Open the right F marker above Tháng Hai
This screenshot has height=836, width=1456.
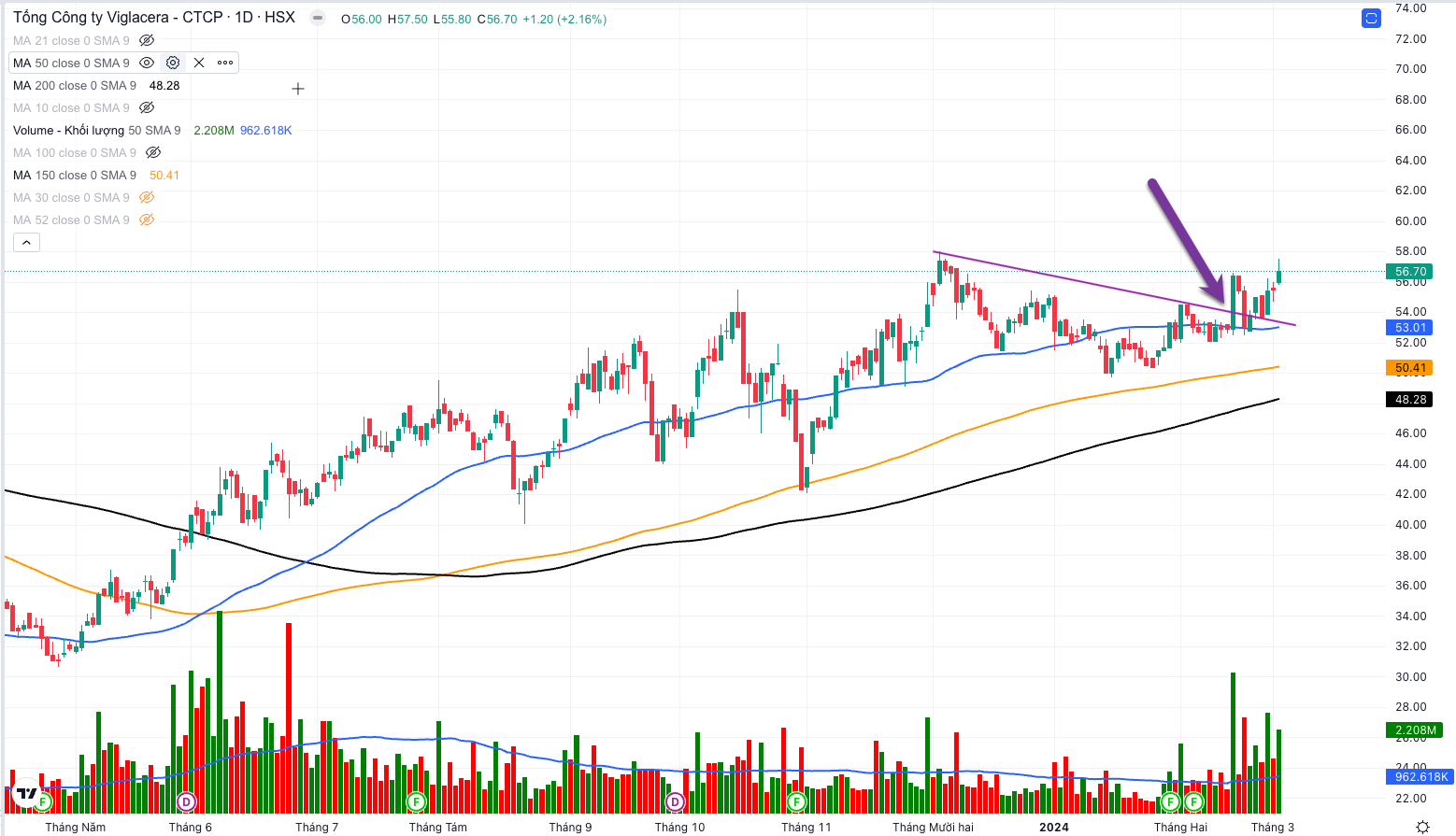pyautogui.click(x=1193, y=801)
